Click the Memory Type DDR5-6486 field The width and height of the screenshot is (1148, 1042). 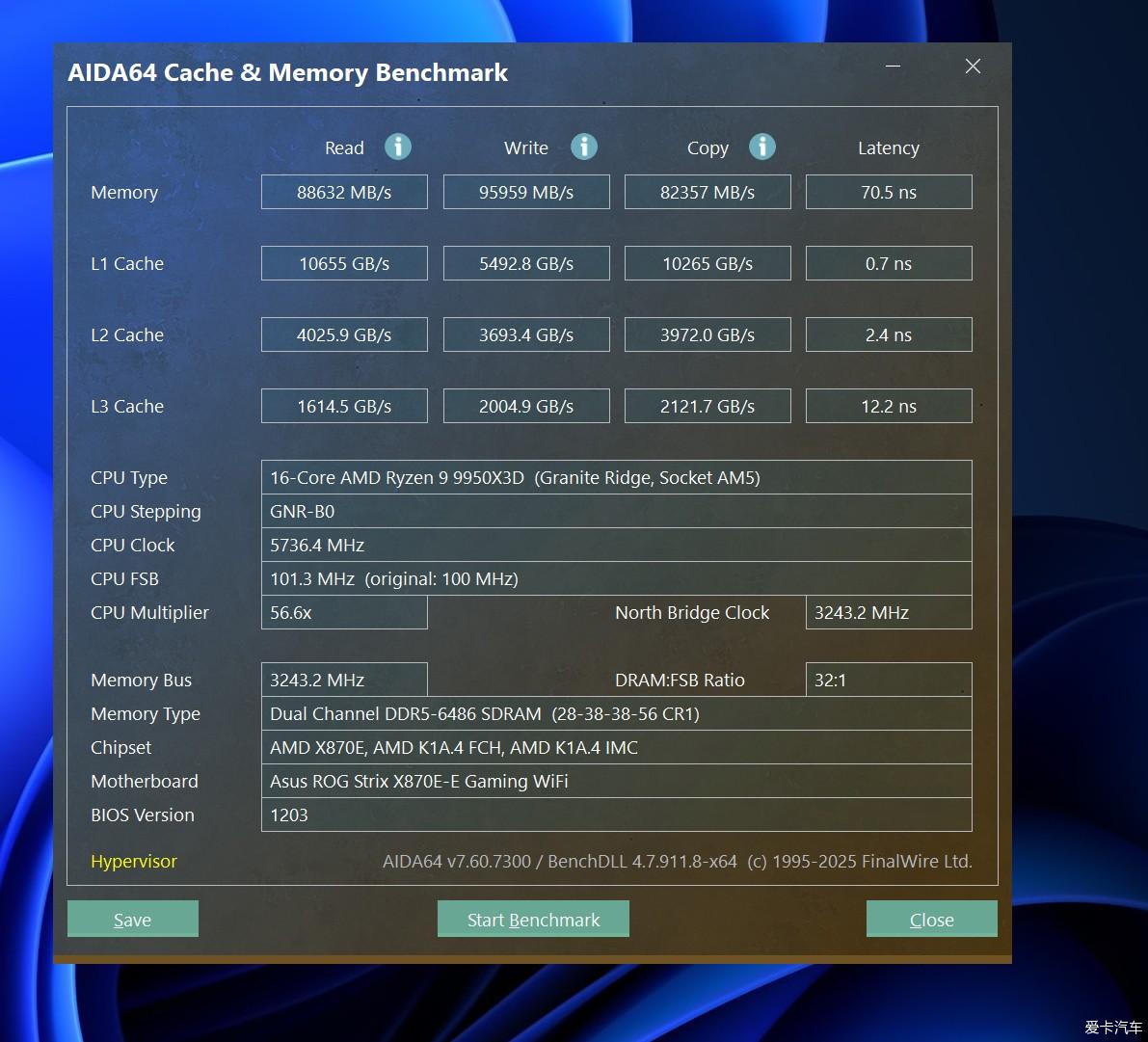617,713
